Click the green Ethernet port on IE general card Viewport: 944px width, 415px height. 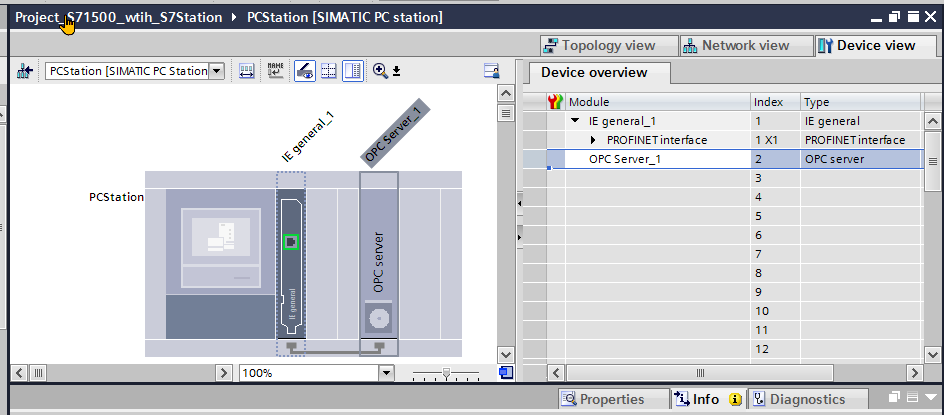(291, 242)
